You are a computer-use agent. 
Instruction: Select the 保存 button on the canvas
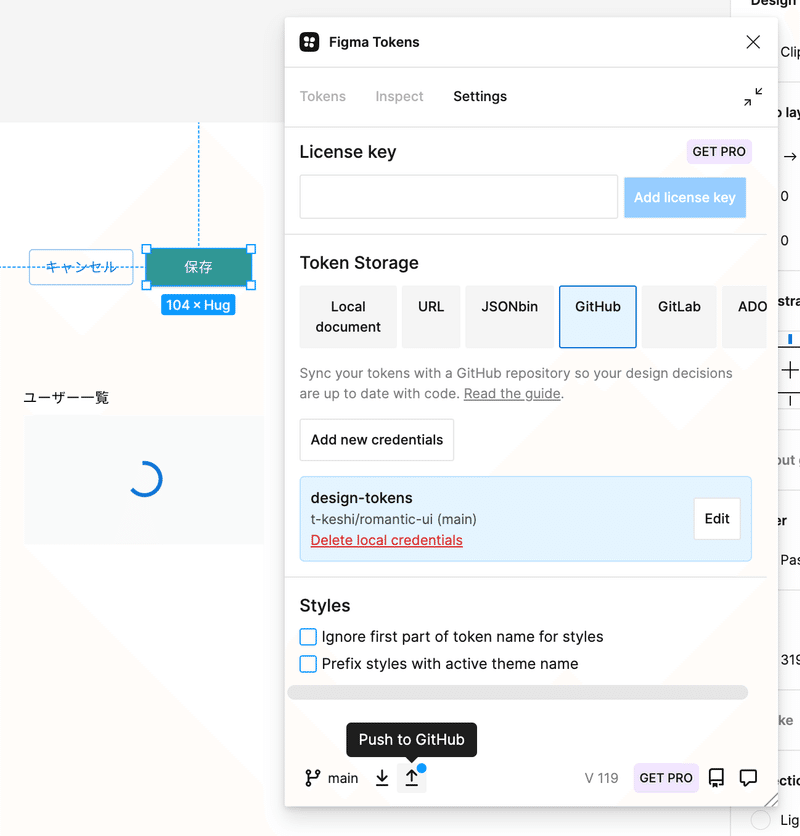[x=198, y=267]
